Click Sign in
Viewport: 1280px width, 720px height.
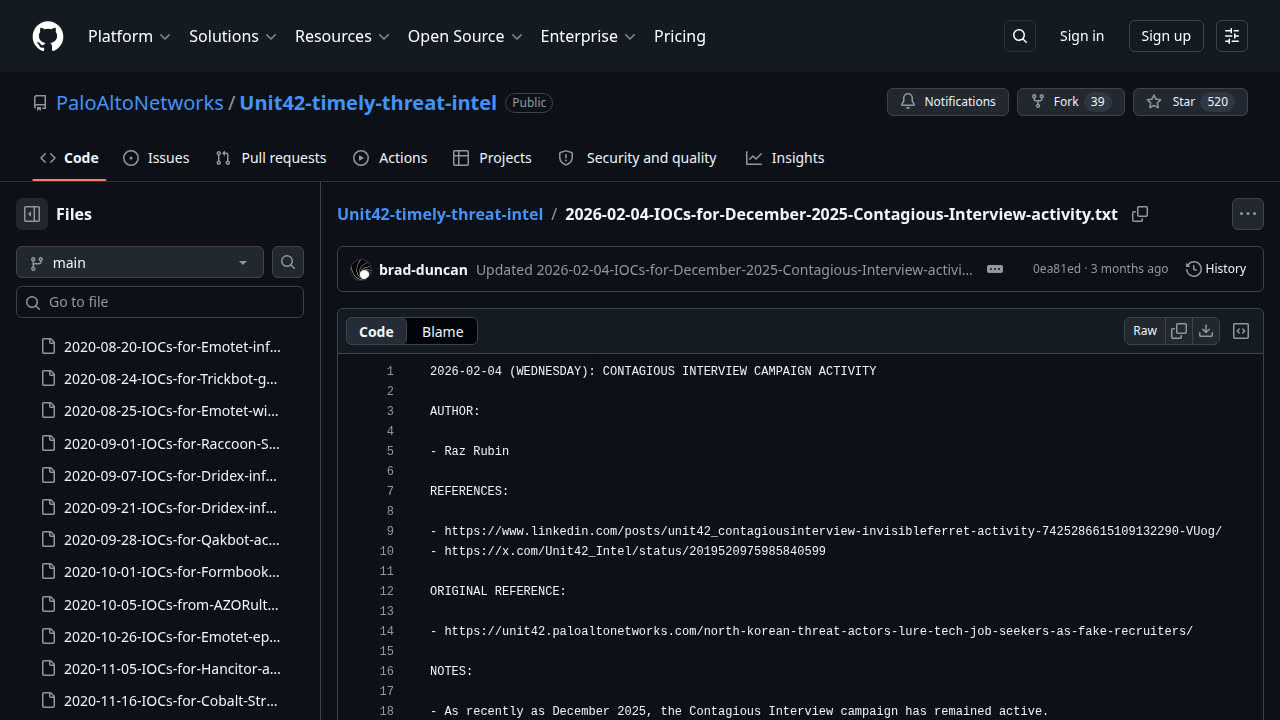1082,36
